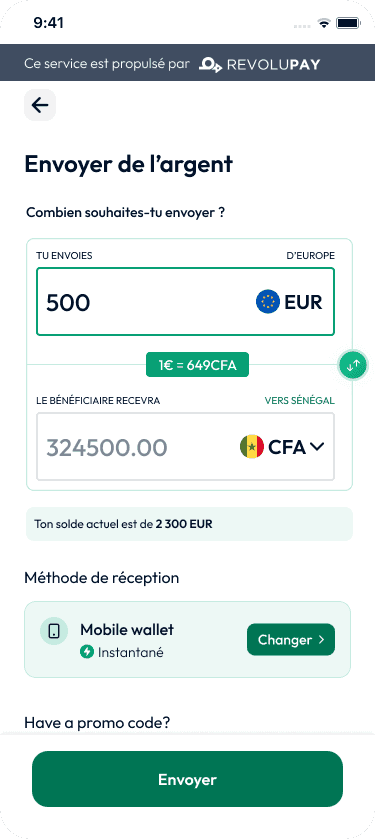Tap the battery indicator in the status bar
Image resolution: width=375 pixels, height=839 pixels.
point(348,23)
